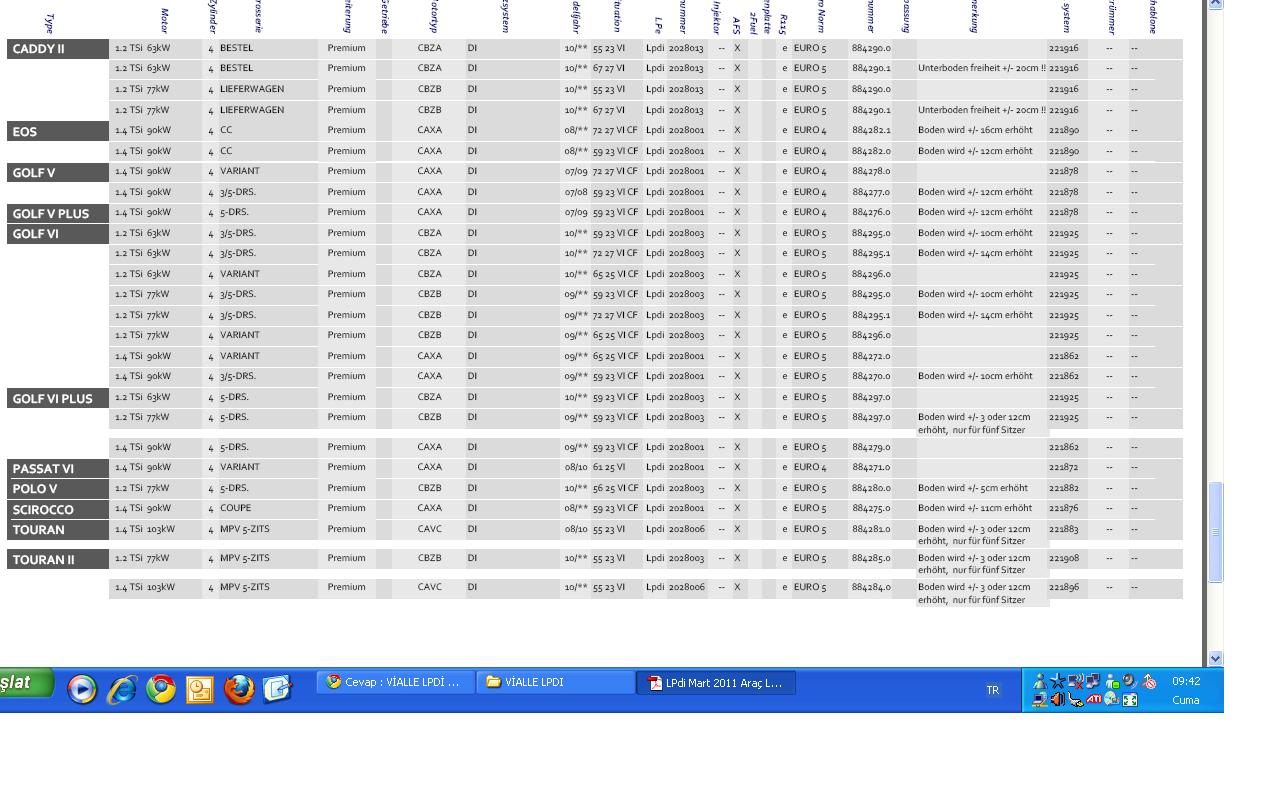Click the COUPE body type cell
Image resolution: width=1280 pixels, height=800 pixels.
click(x=236, y=508)
